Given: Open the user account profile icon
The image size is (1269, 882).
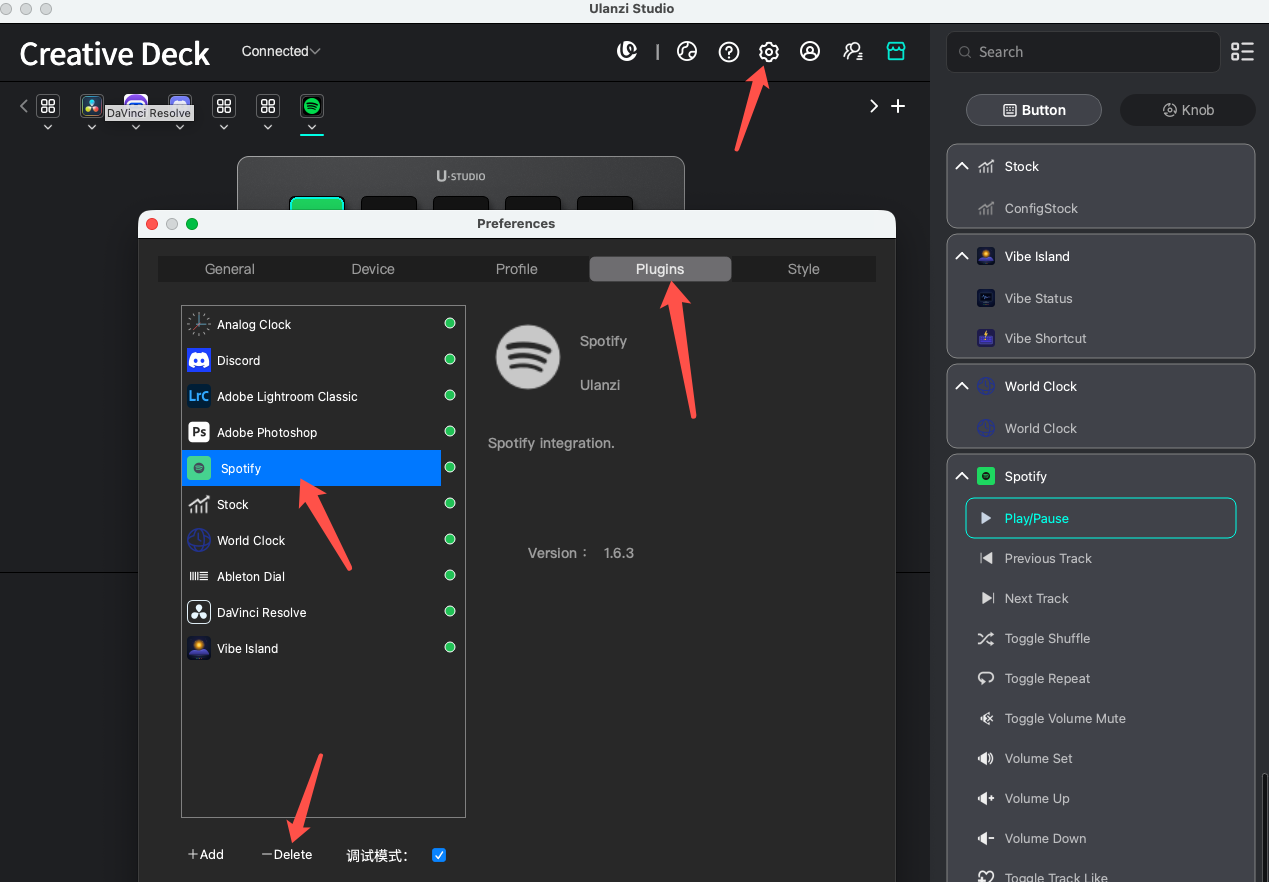Looking at the screenshot, I should click(x=810, y=52).
